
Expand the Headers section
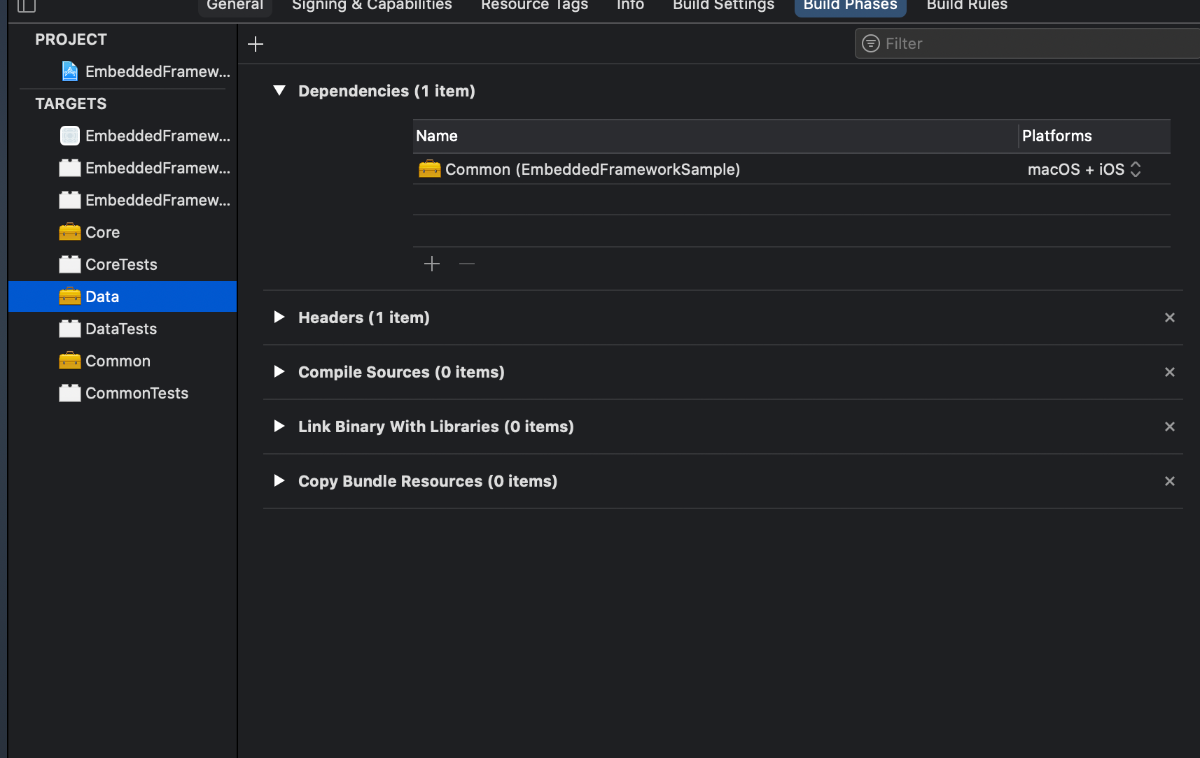(x=280, y=318)
